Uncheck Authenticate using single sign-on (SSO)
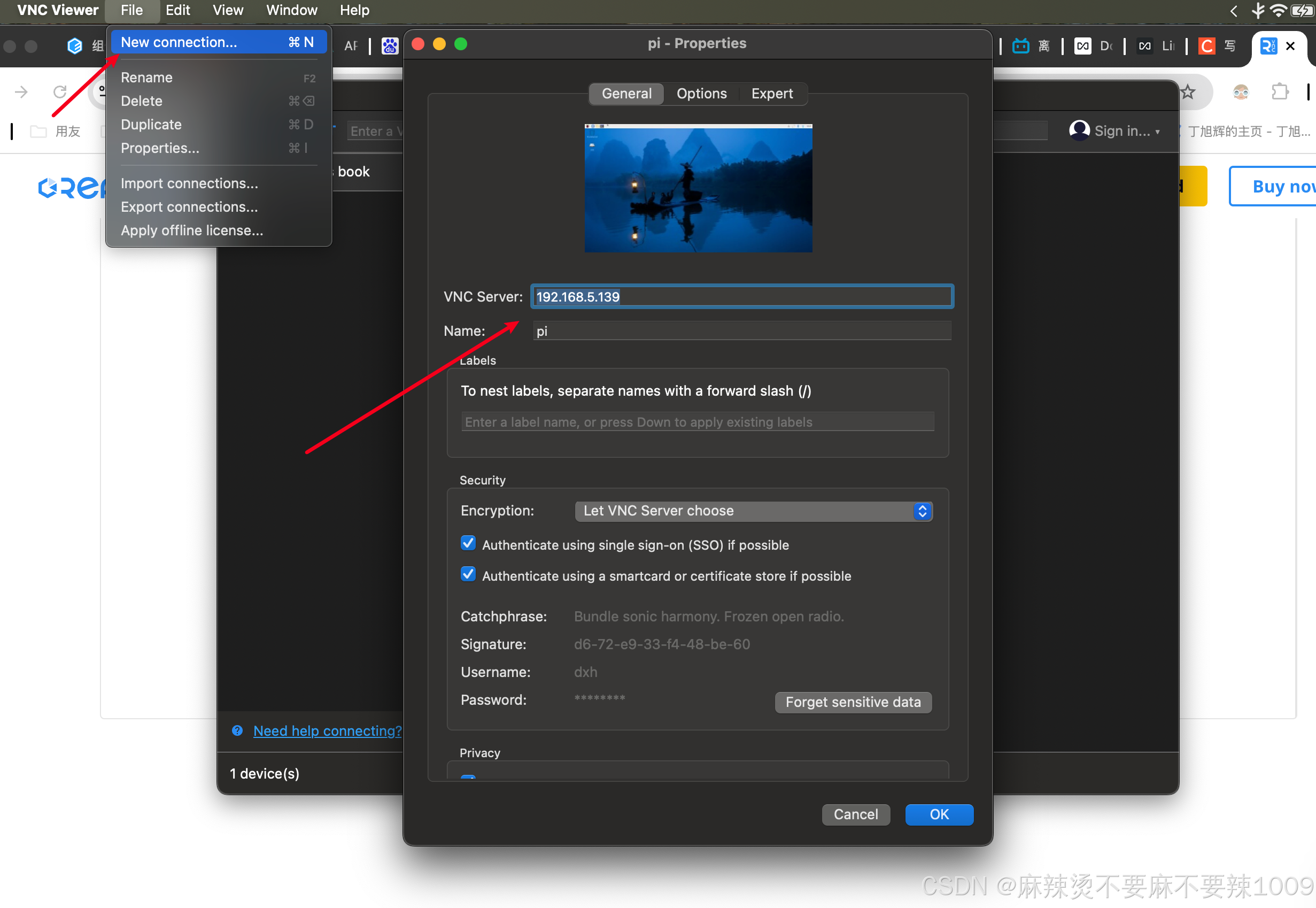 click(x=468, y=543)
